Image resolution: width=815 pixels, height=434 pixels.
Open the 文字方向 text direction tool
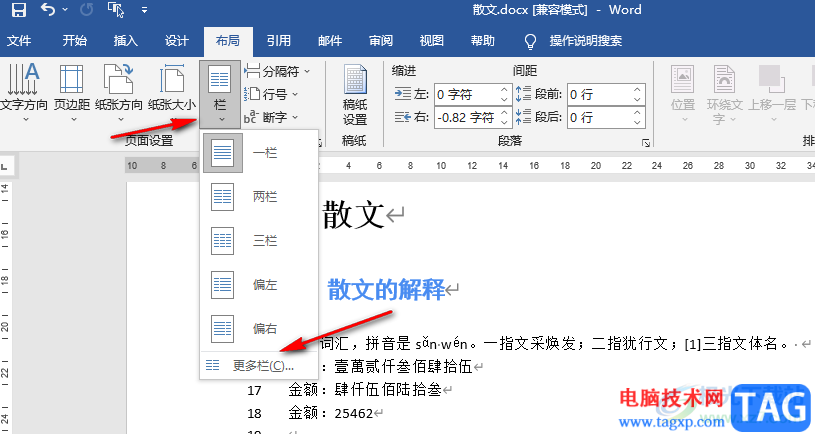tap(24, 93)
